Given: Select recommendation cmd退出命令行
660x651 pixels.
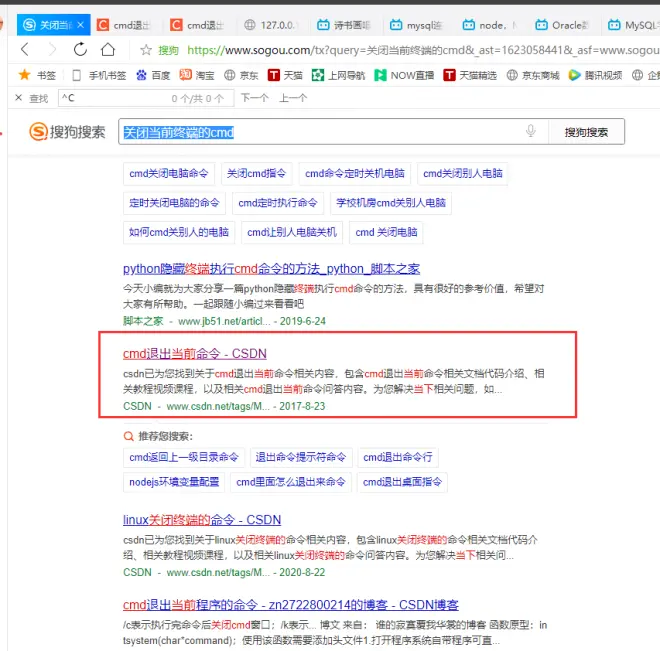Looking at the screenshot, I should (398, 457).
